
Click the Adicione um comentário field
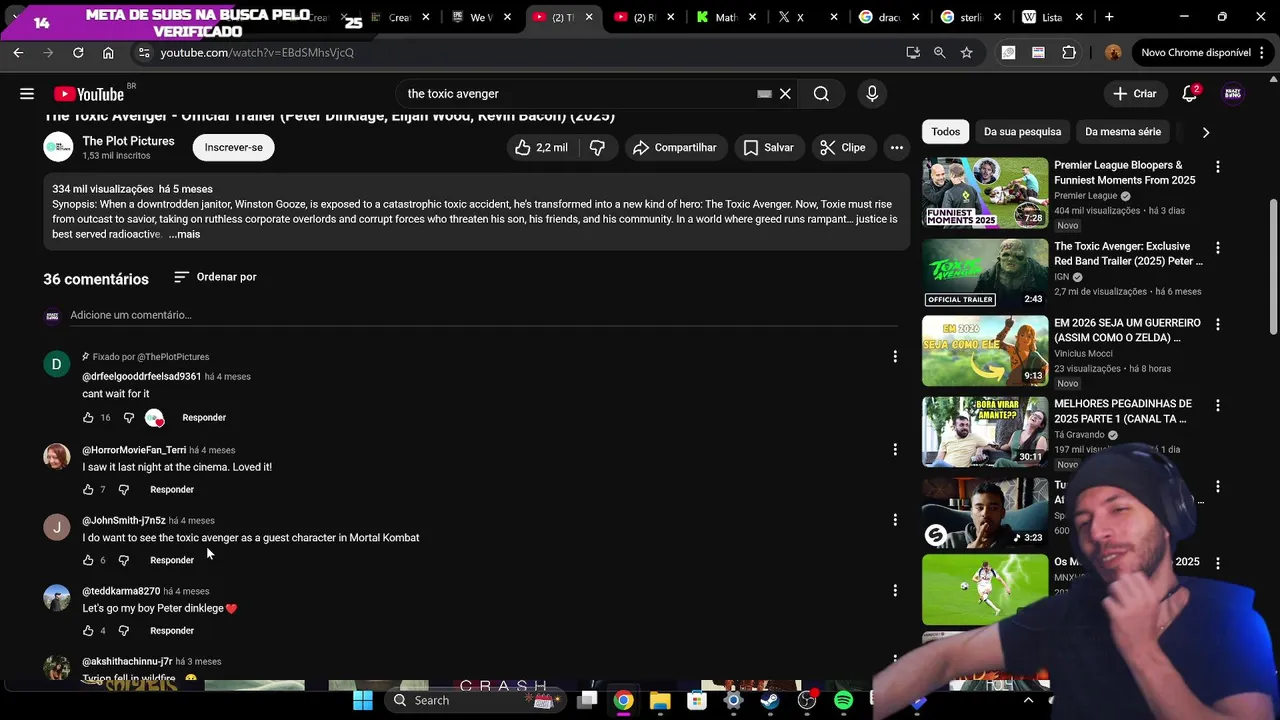click(484, 315)
